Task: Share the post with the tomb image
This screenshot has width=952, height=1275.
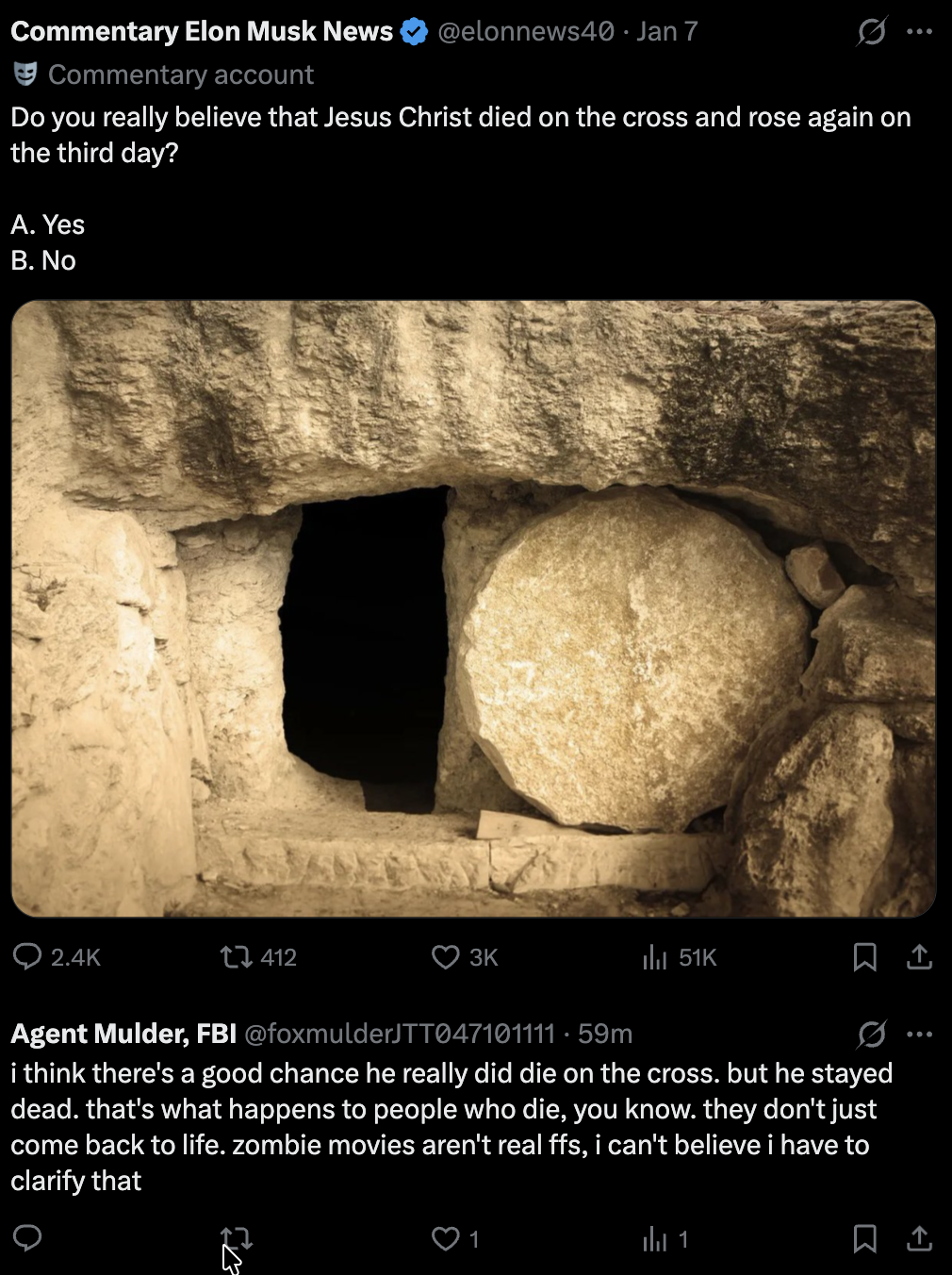Action: 919,957
